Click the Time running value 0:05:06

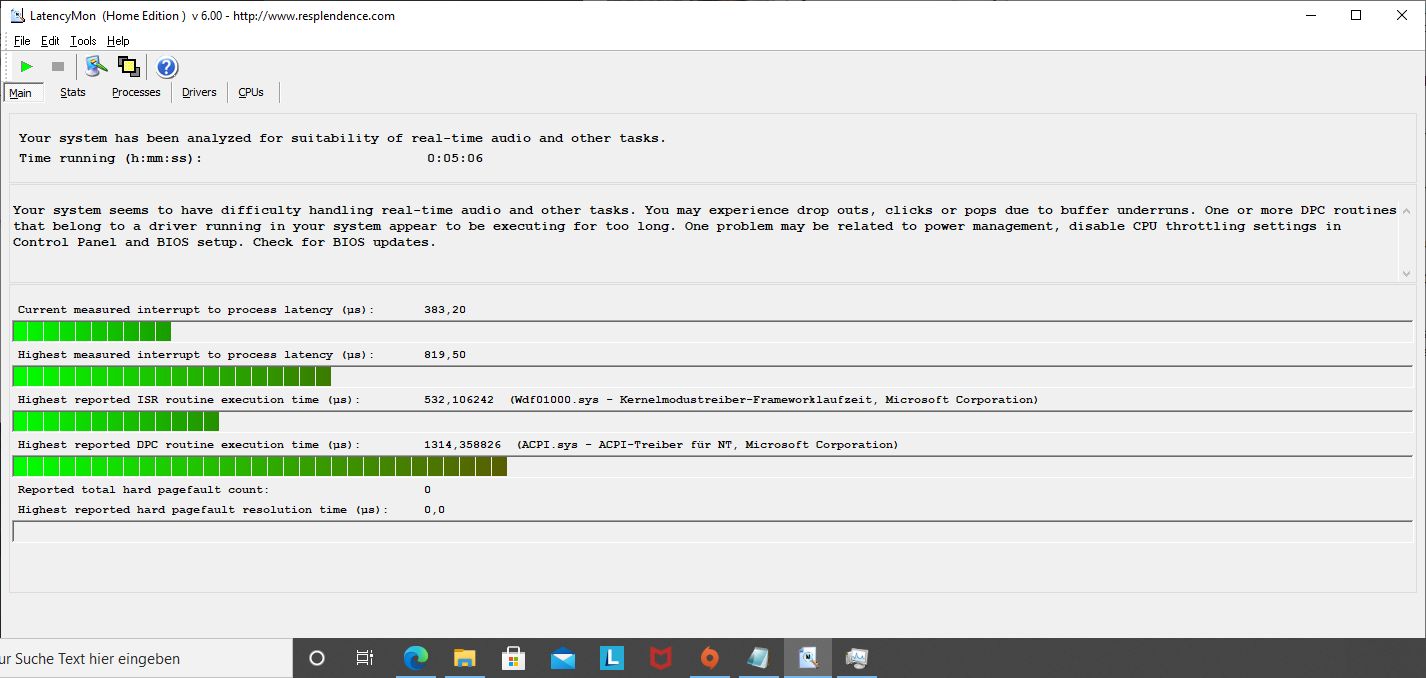click(x=455, y=158)
